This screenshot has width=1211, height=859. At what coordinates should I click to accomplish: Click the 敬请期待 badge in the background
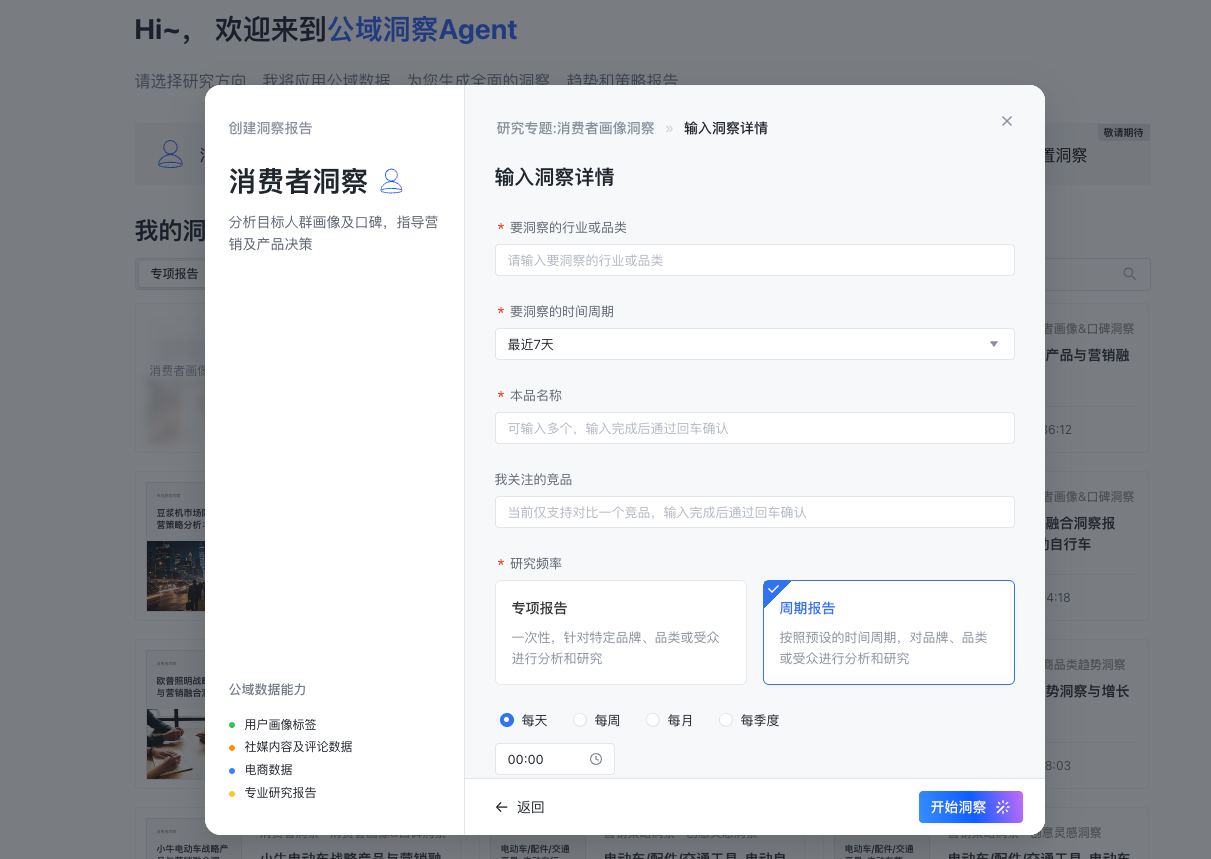coord(1124,132)
